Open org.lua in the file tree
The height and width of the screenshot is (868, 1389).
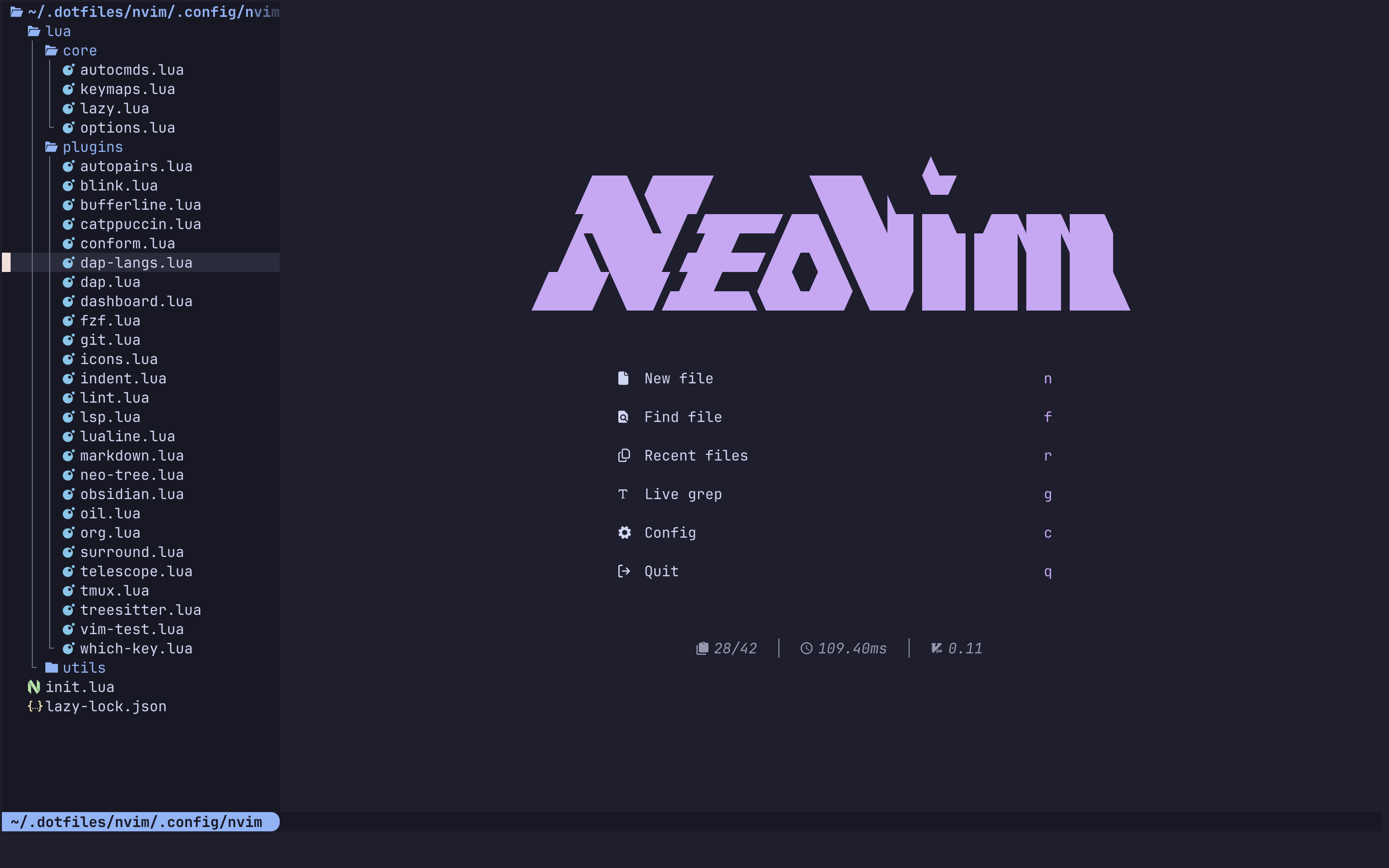coord(110,533)
